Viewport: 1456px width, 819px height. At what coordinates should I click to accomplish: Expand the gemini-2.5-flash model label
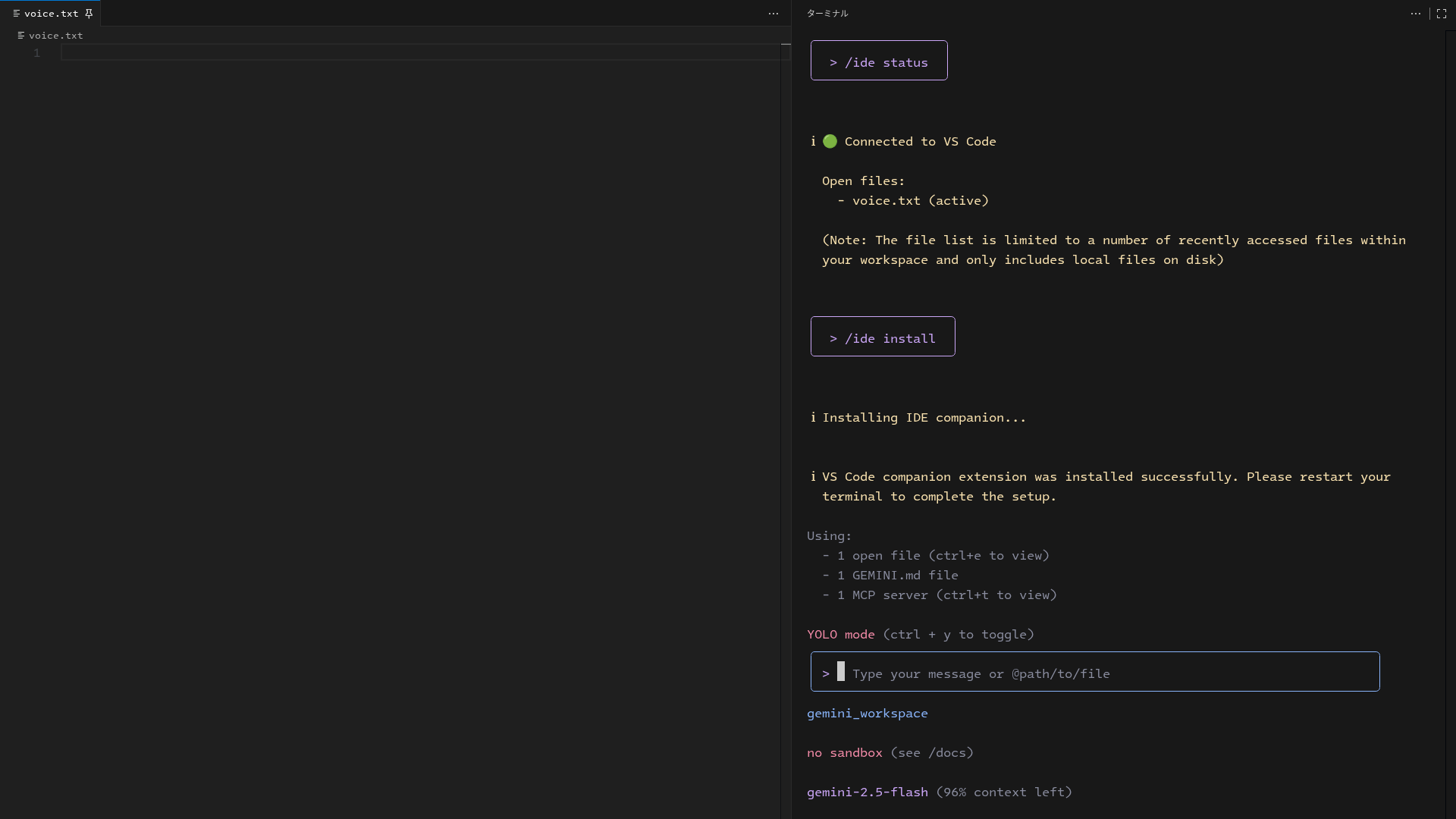866,792
